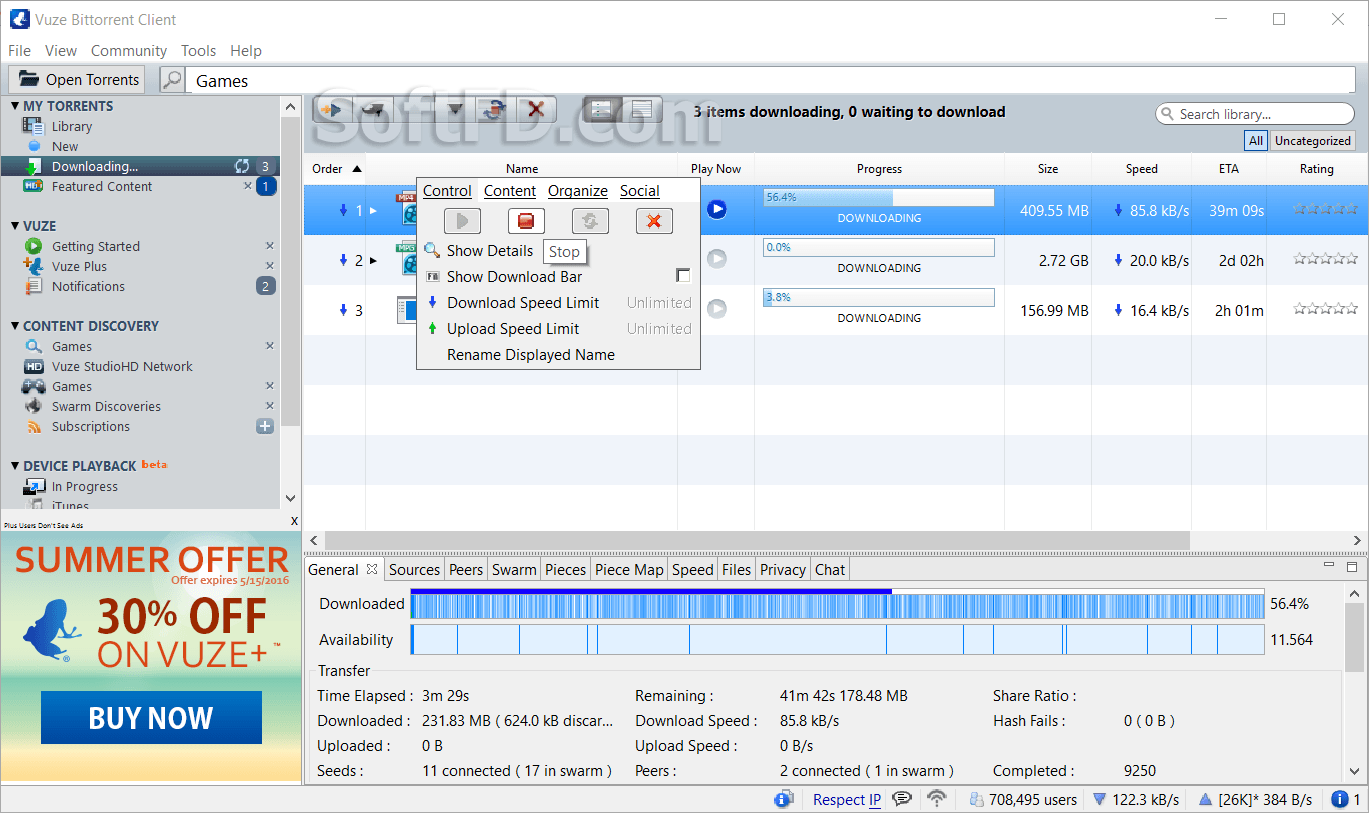Image resolution: width=1369 pixels, height=813 pixels.
Task: Open the Help menu
Action: click(x=246, y=50)
